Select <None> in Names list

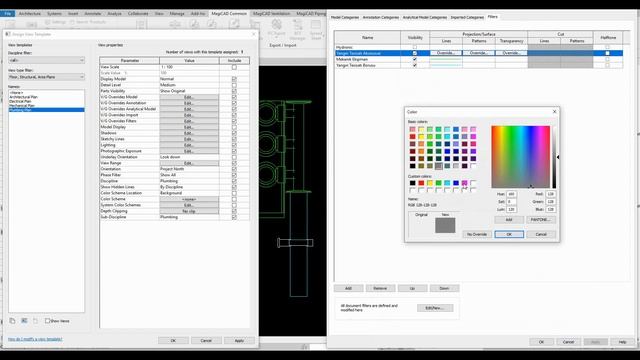(x=16, y=93)
